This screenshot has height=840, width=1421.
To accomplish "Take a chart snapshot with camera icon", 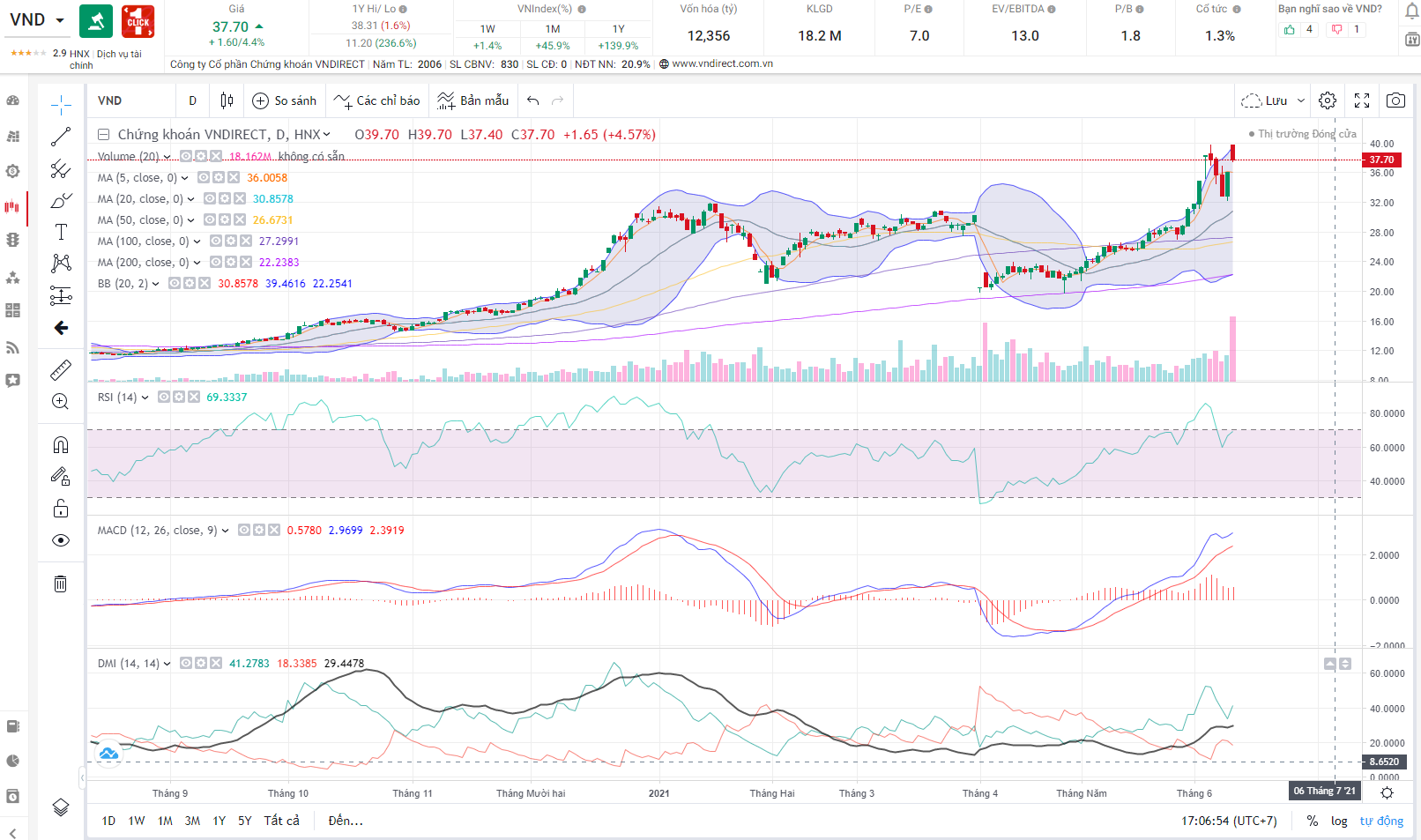I will [x=1395, y=100].
